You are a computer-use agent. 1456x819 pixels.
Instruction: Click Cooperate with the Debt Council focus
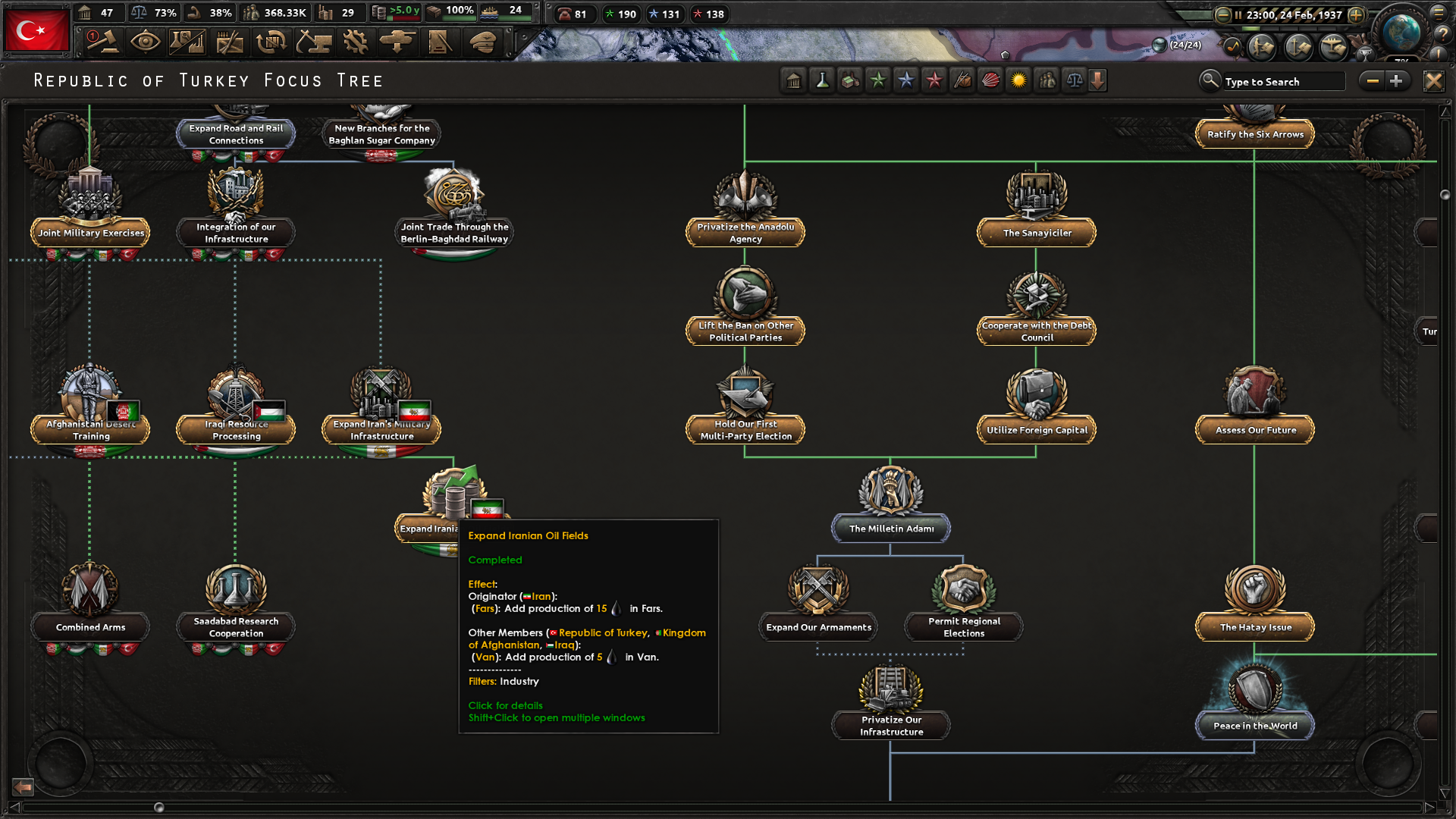pos(1037,331)
